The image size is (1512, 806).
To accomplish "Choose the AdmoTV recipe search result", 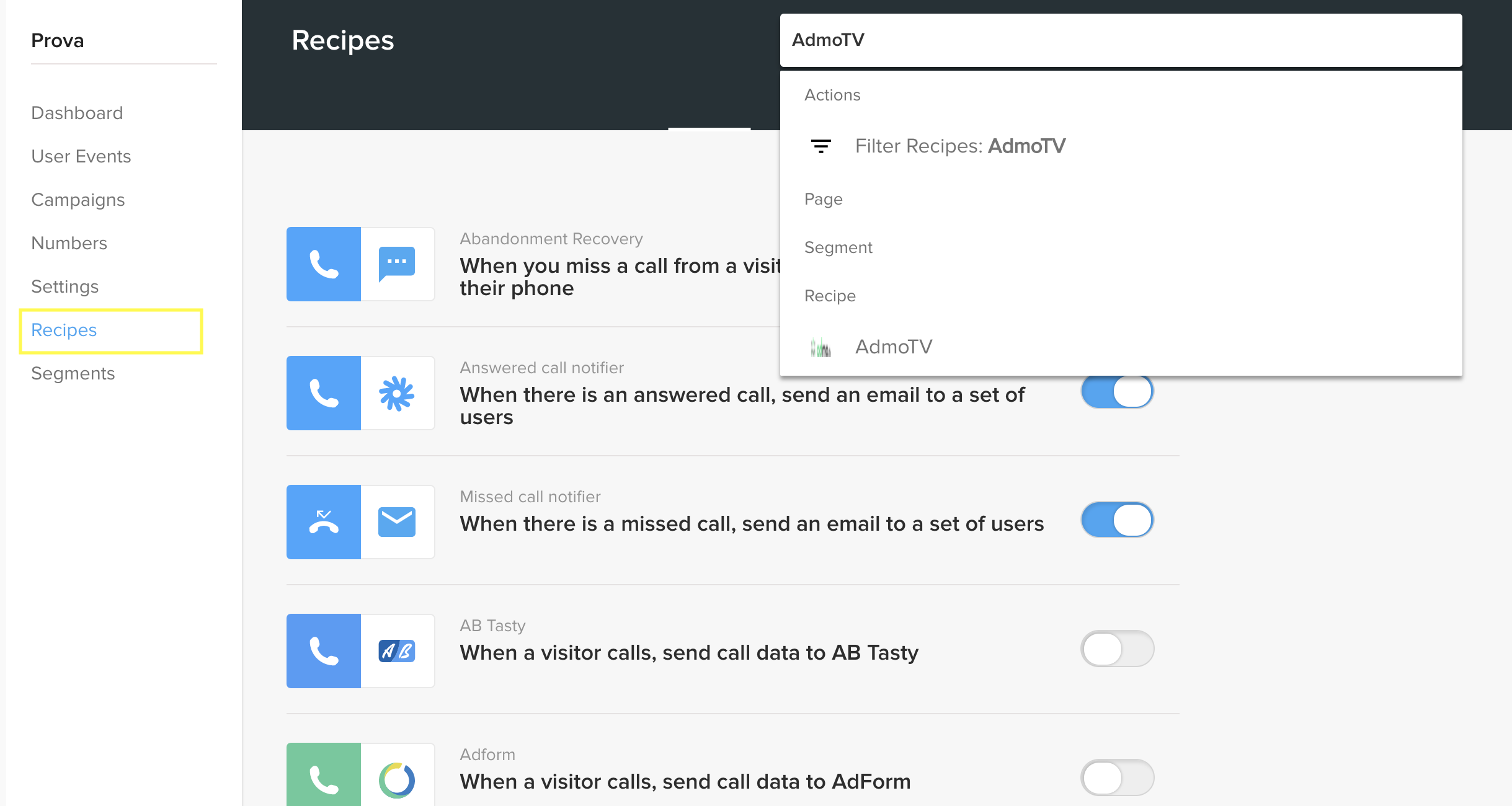I will tap(1121, 347).
